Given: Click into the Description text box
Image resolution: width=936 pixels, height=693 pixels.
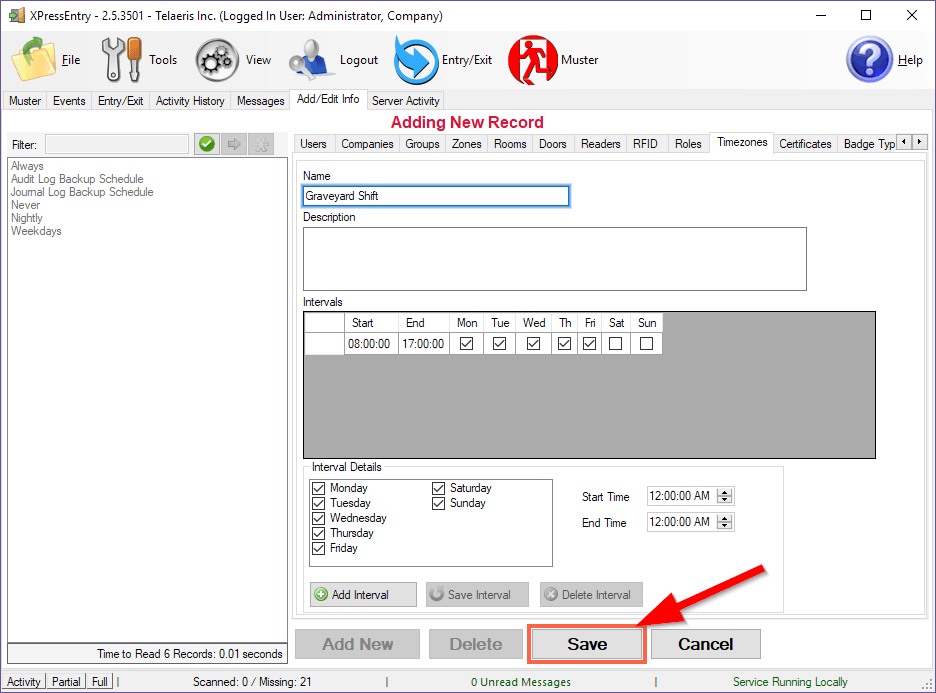Looking at the screenshot, I should point(554,258).
